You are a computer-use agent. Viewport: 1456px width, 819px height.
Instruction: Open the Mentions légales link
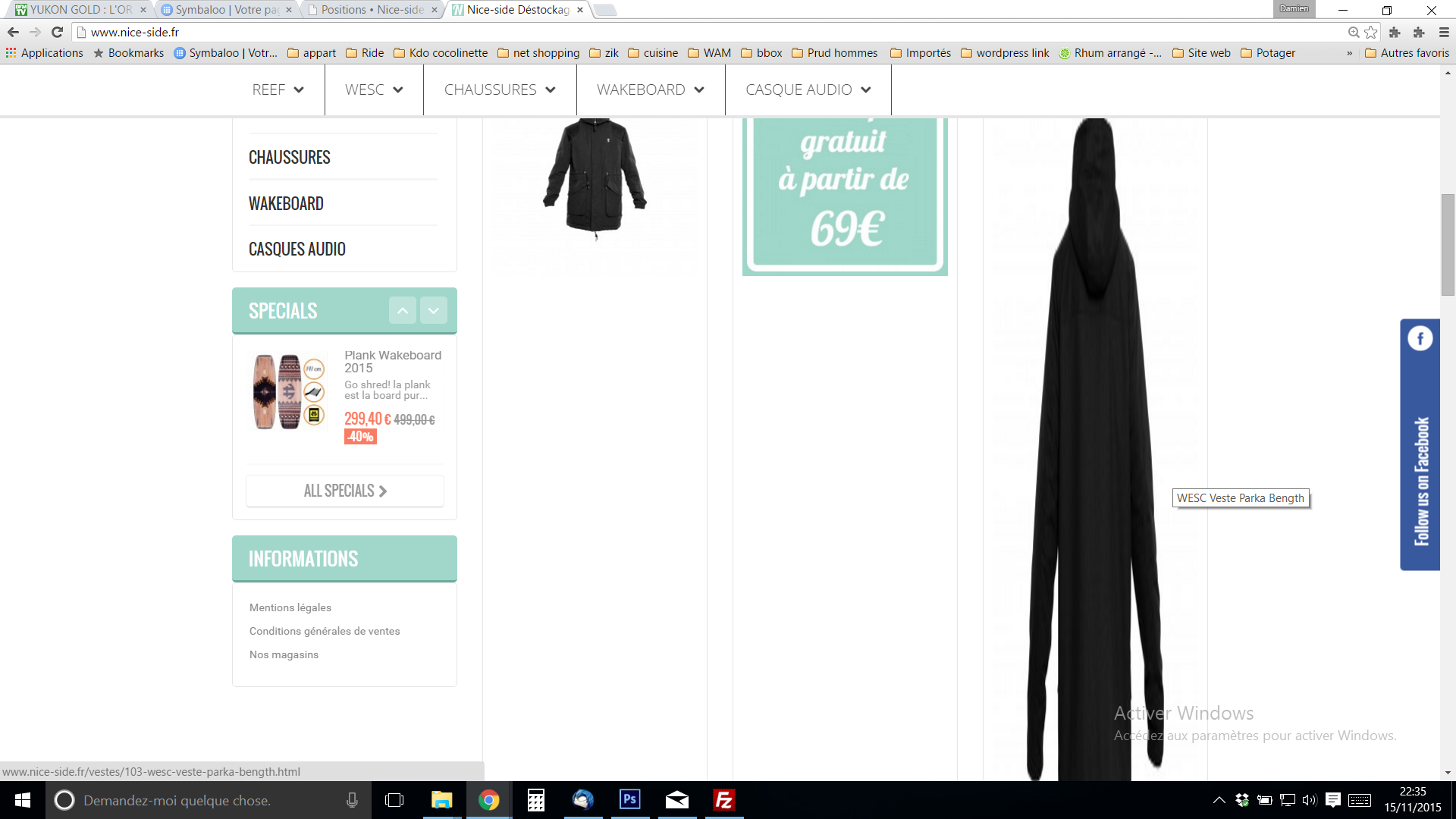[x=290, y=607]
